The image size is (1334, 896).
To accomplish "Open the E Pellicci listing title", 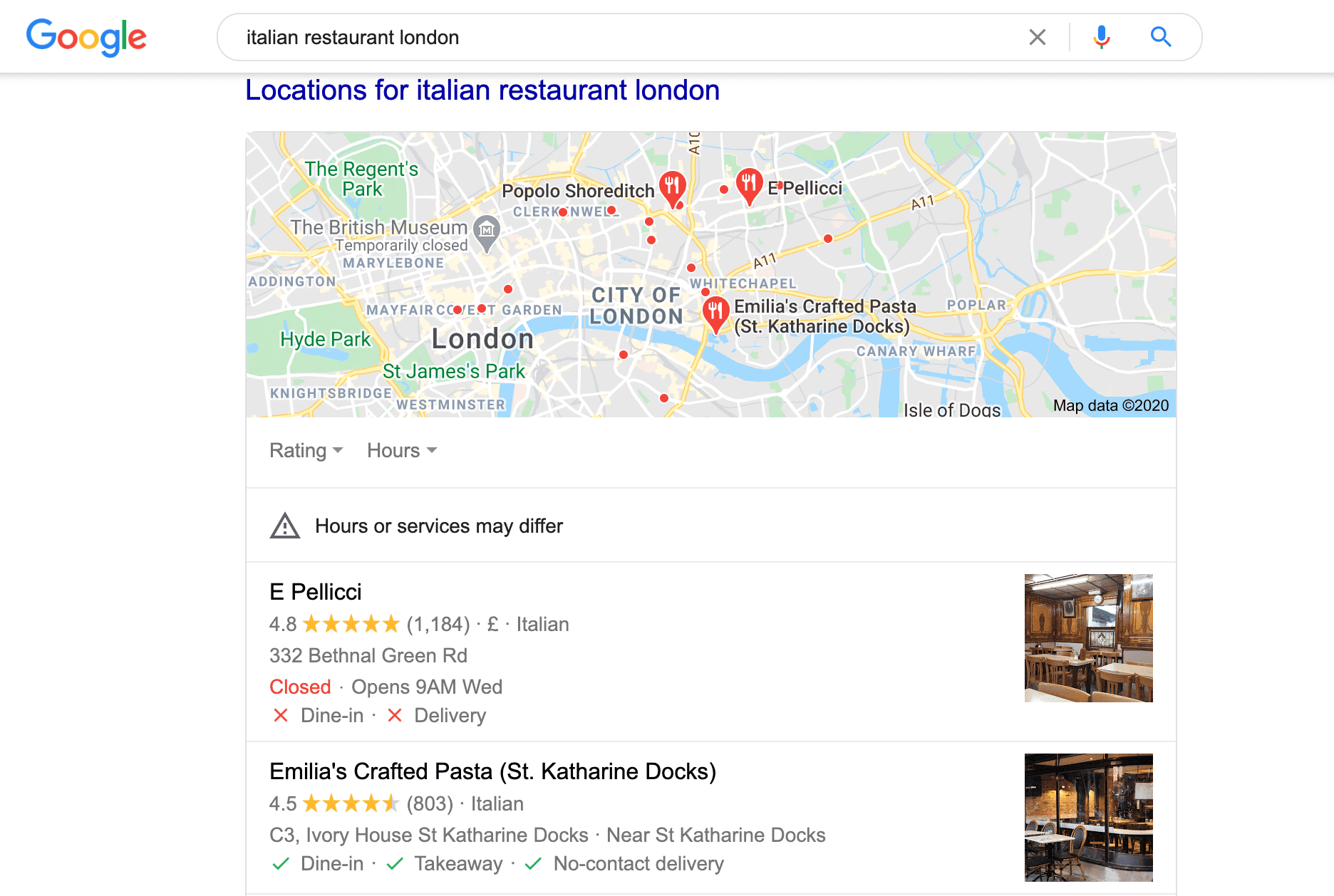I will [316, 592].
